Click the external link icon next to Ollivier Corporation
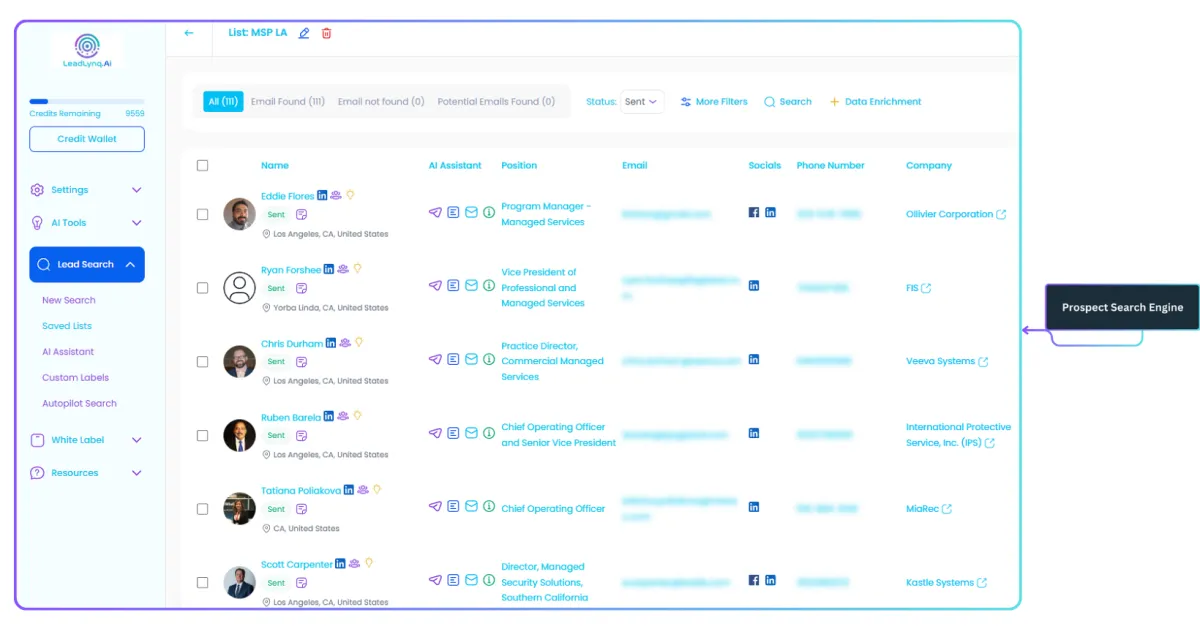1200x626 pixels. click(1001, 214)
